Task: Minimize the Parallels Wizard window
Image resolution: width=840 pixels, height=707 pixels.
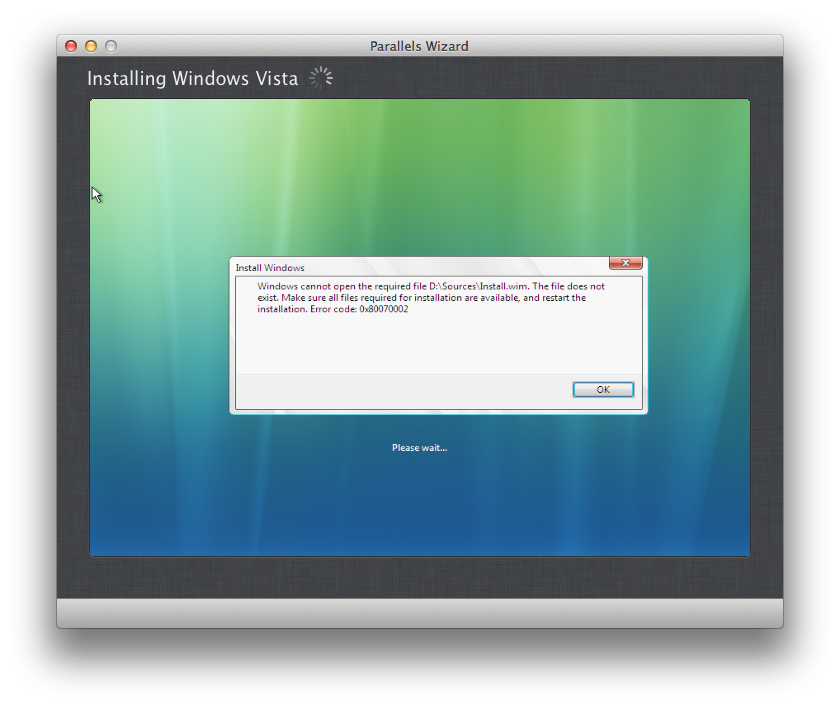Action: point(91,46)
